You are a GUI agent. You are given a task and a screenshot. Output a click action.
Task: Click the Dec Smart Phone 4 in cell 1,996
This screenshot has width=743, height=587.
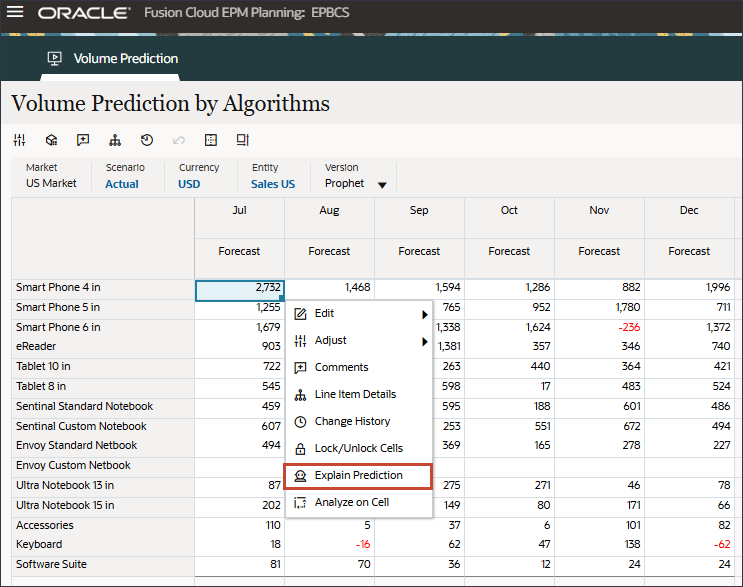coord(689,288)
